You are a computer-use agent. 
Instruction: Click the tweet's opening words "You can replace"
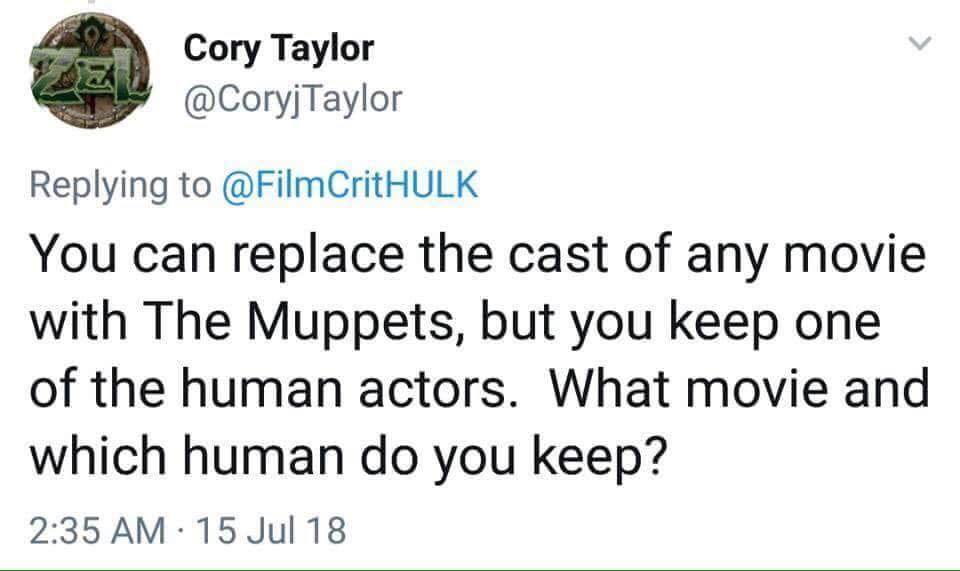tap(203, 257)
